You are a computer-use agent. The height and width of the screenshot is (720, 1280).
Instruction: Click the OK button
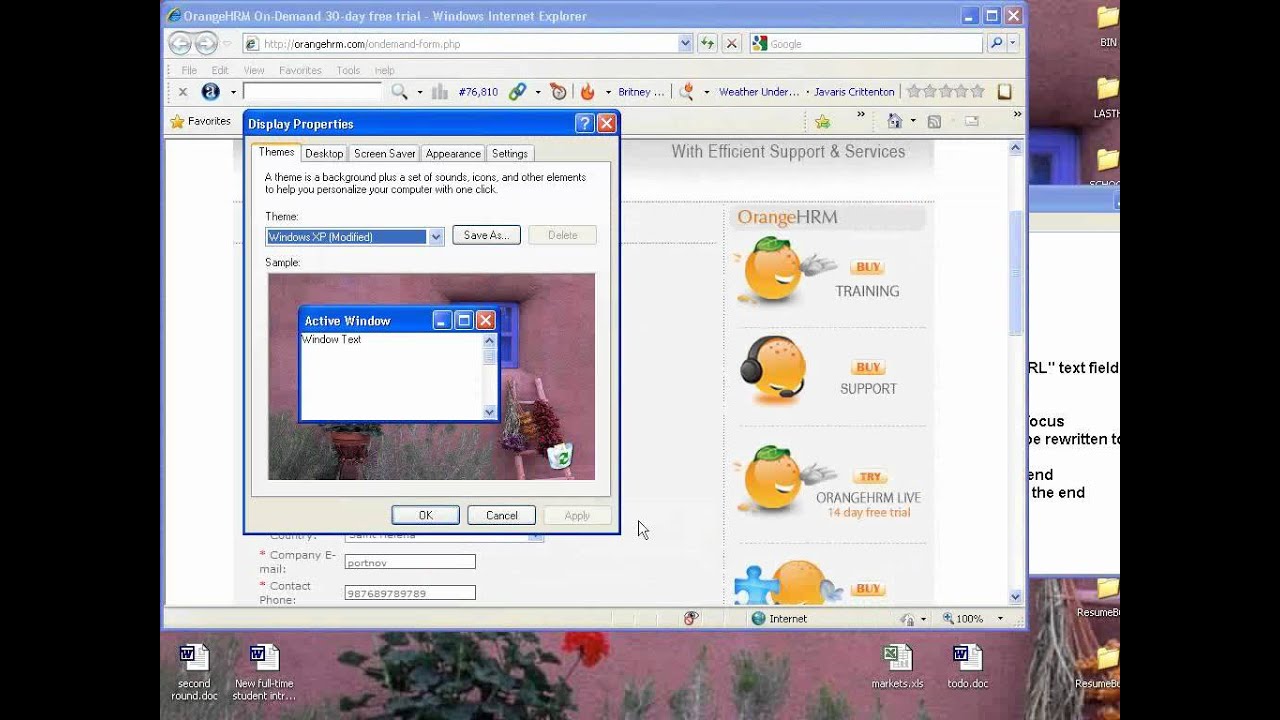(x=425, y=515)
